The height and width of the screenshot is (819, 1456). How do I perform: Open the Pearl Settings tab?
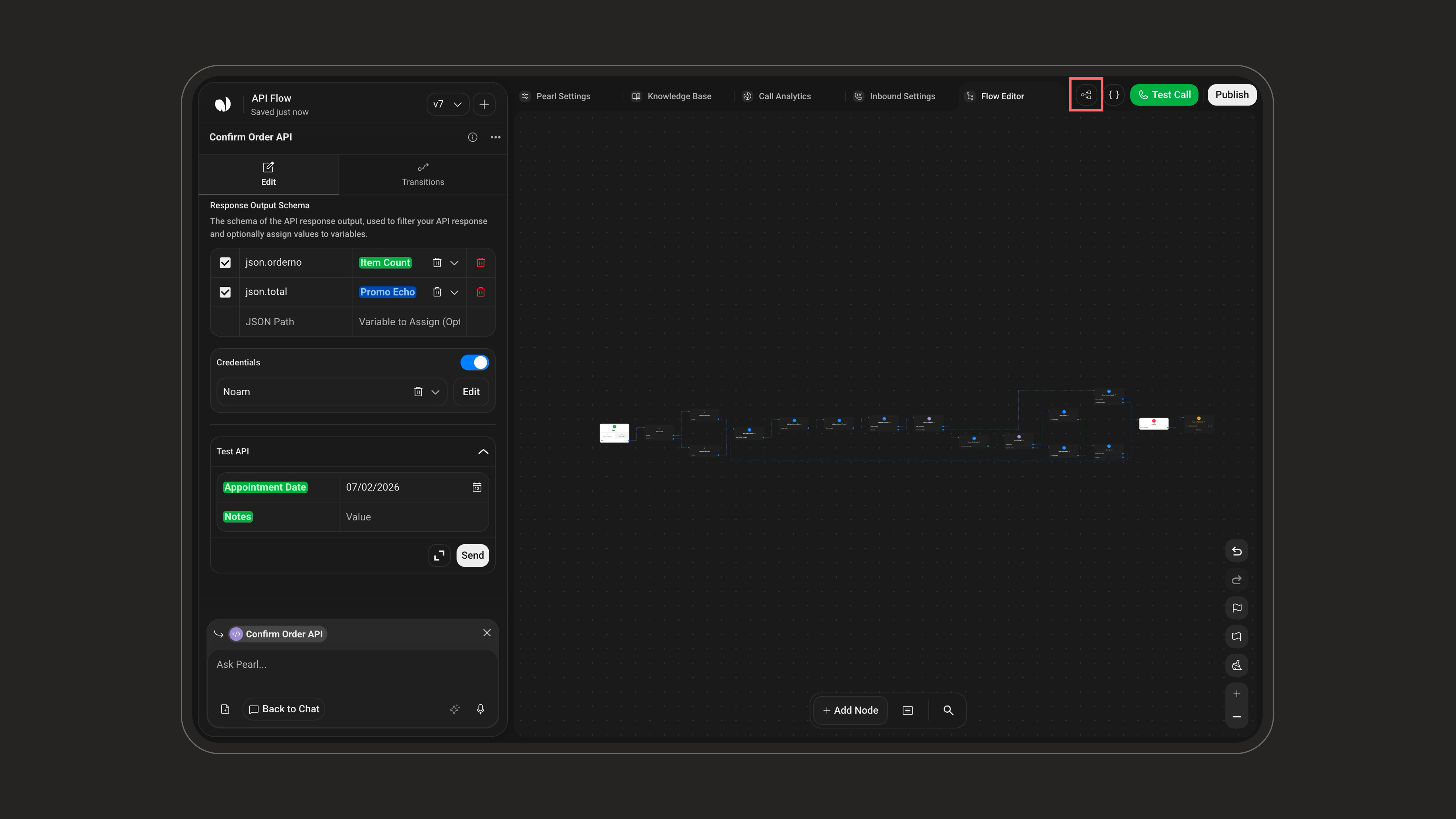click(x=556, y=96)
